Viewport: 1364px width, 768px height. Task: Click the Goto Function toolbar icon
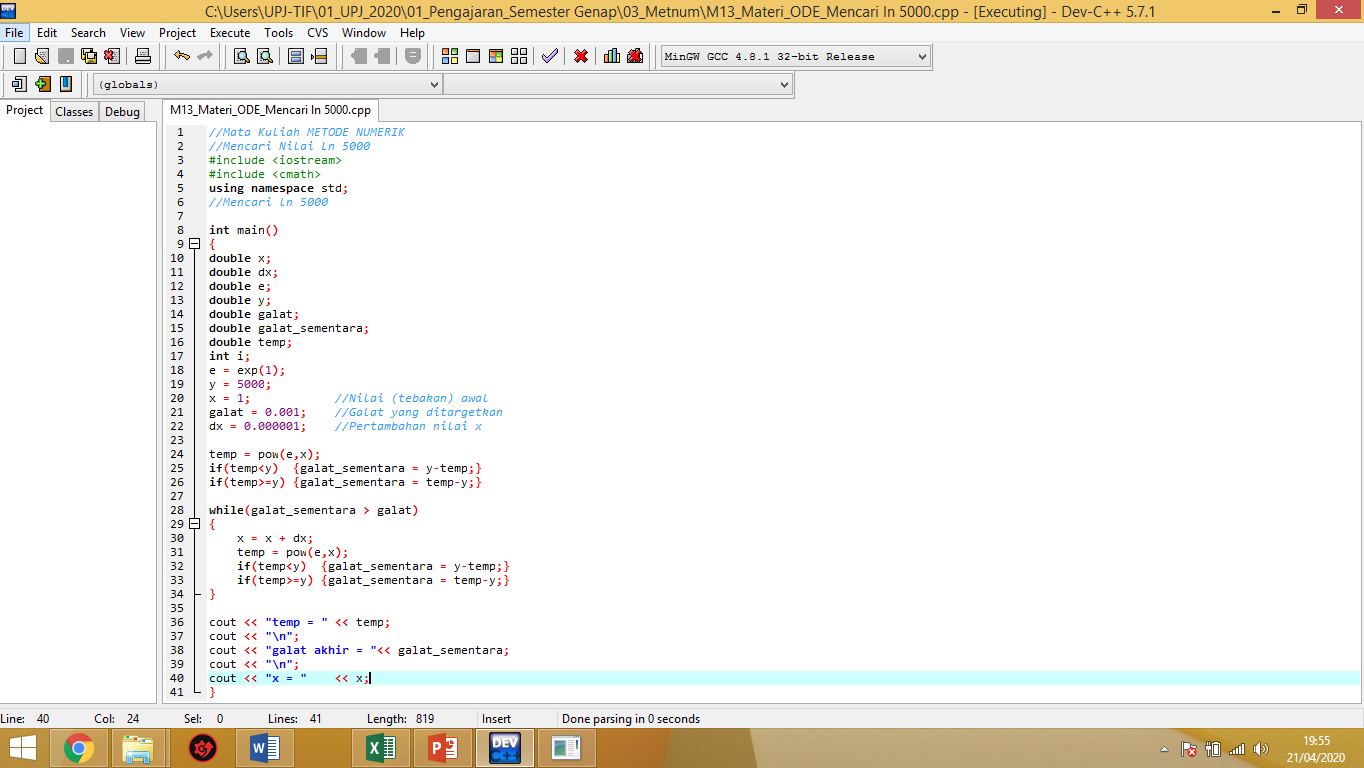296,56
